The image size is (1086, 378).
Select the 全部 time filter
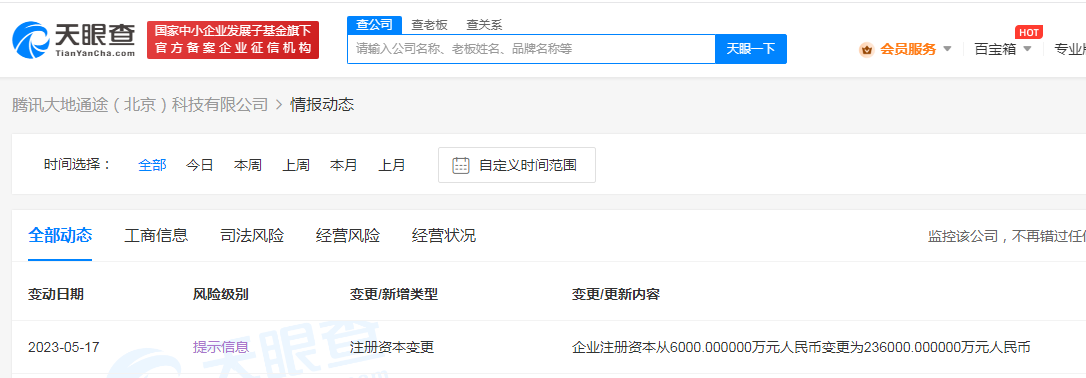(x=152, y=165)
